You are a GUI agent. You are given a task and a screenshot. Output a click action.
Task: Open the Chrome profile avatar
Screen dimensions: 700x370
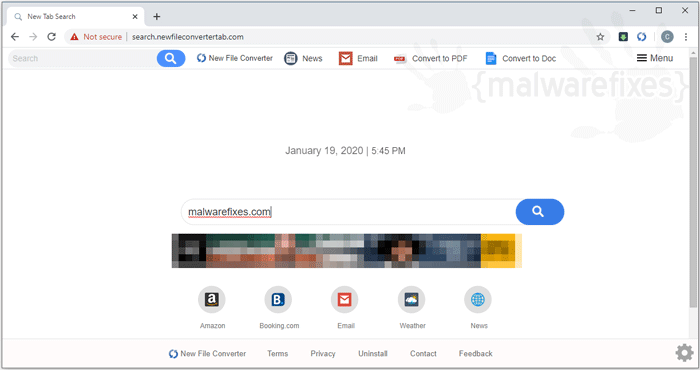pos(667,37)
